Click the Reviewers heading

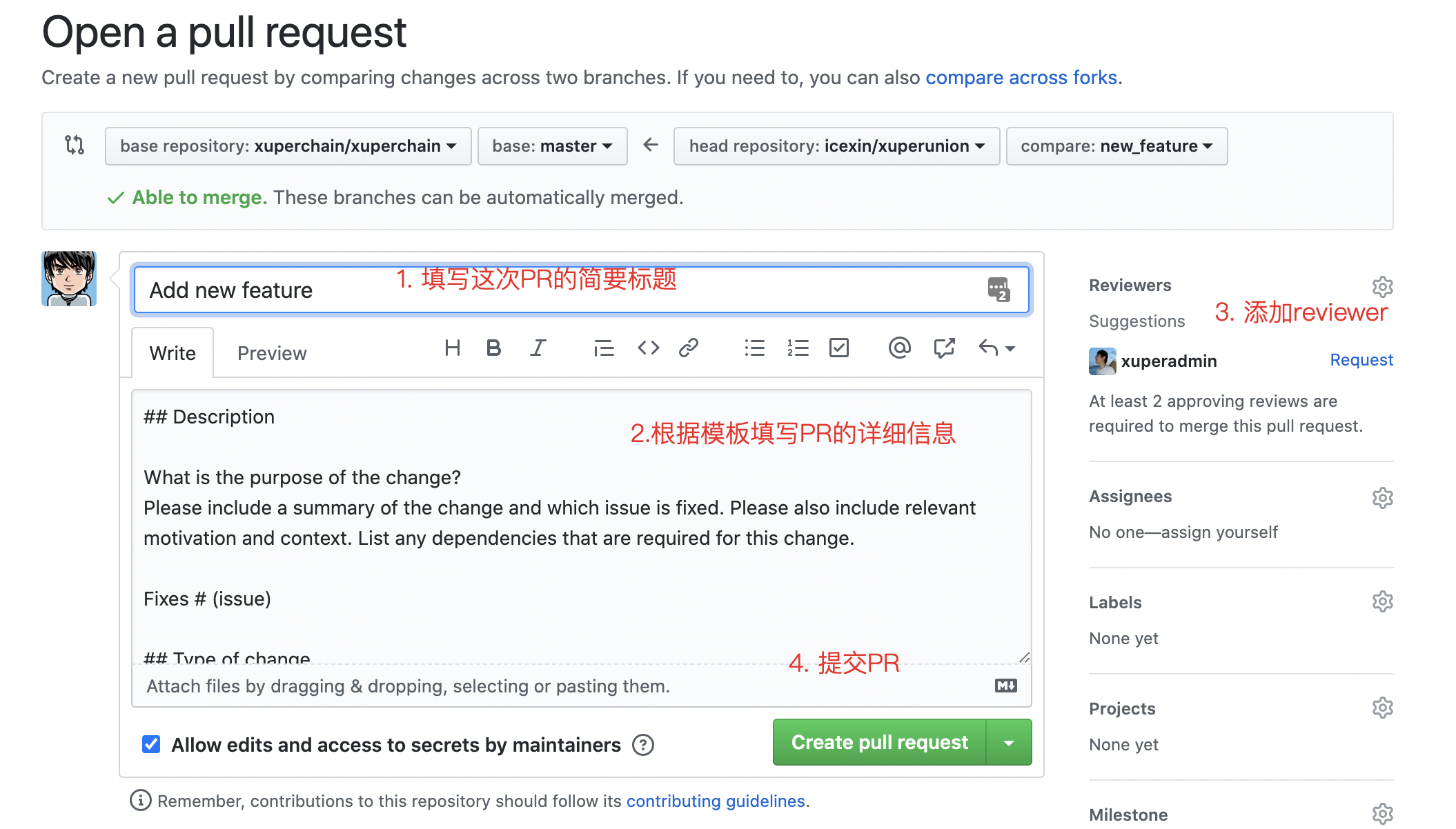pyautogui.click(x=1130, y=286)
